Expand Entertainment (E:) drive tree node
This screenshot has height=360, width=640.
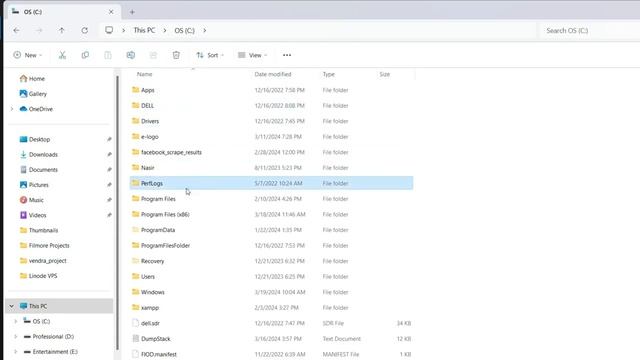click(16, 352)
